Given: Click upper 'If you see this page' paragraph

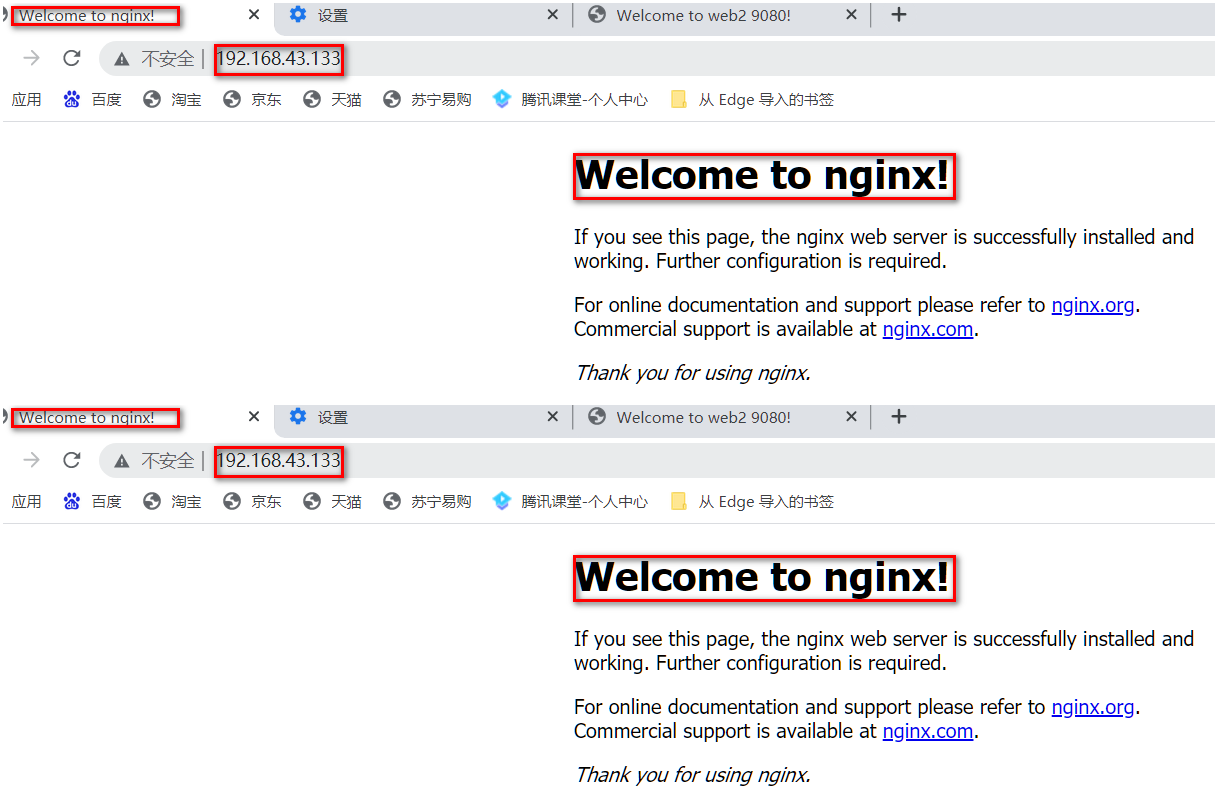Looking at the screenshot, I should [x=884, y=249].
